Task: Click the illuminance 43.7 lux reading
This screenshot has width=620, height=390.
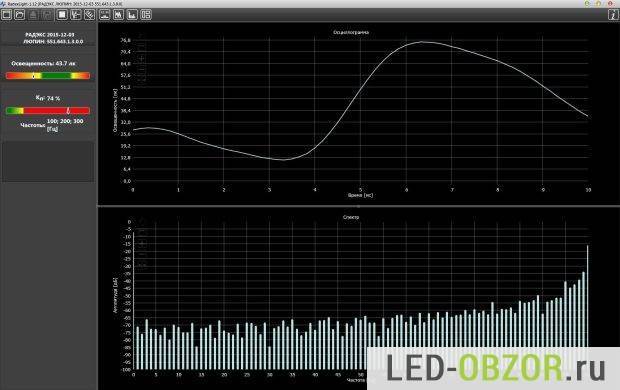Action: point(43,63)
